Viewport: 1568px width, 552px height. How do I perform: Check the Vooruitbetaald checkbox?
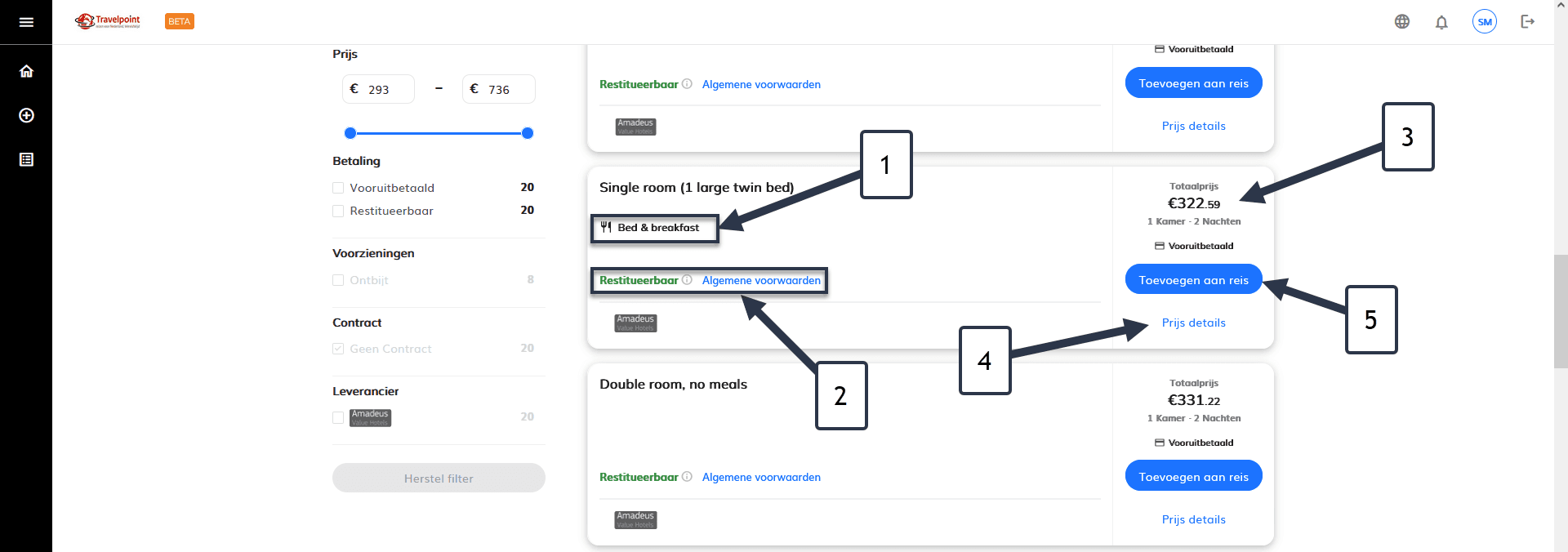(338, 188)
